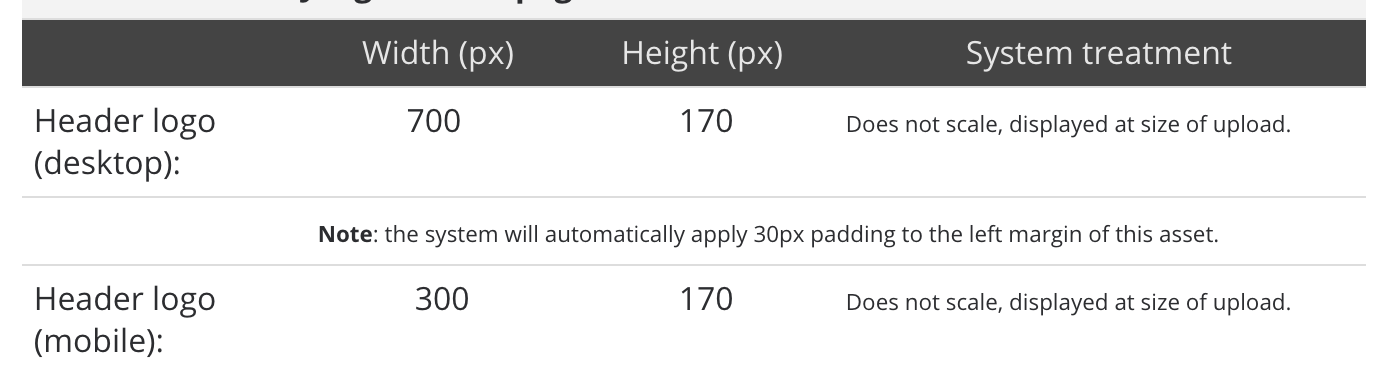Viewport: 1382px width, 382px height.
Task: Click the bold Note word
Action: (341, 235)
